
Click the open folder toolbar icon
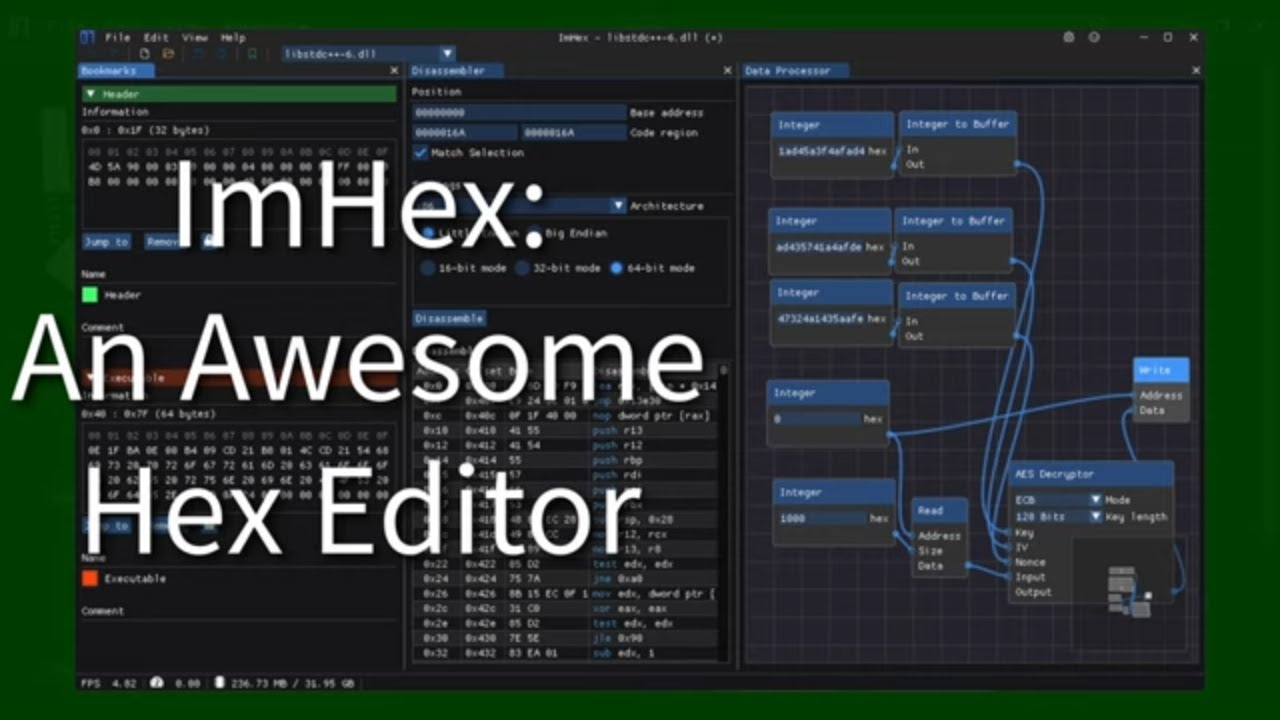(x=168, y=53)
